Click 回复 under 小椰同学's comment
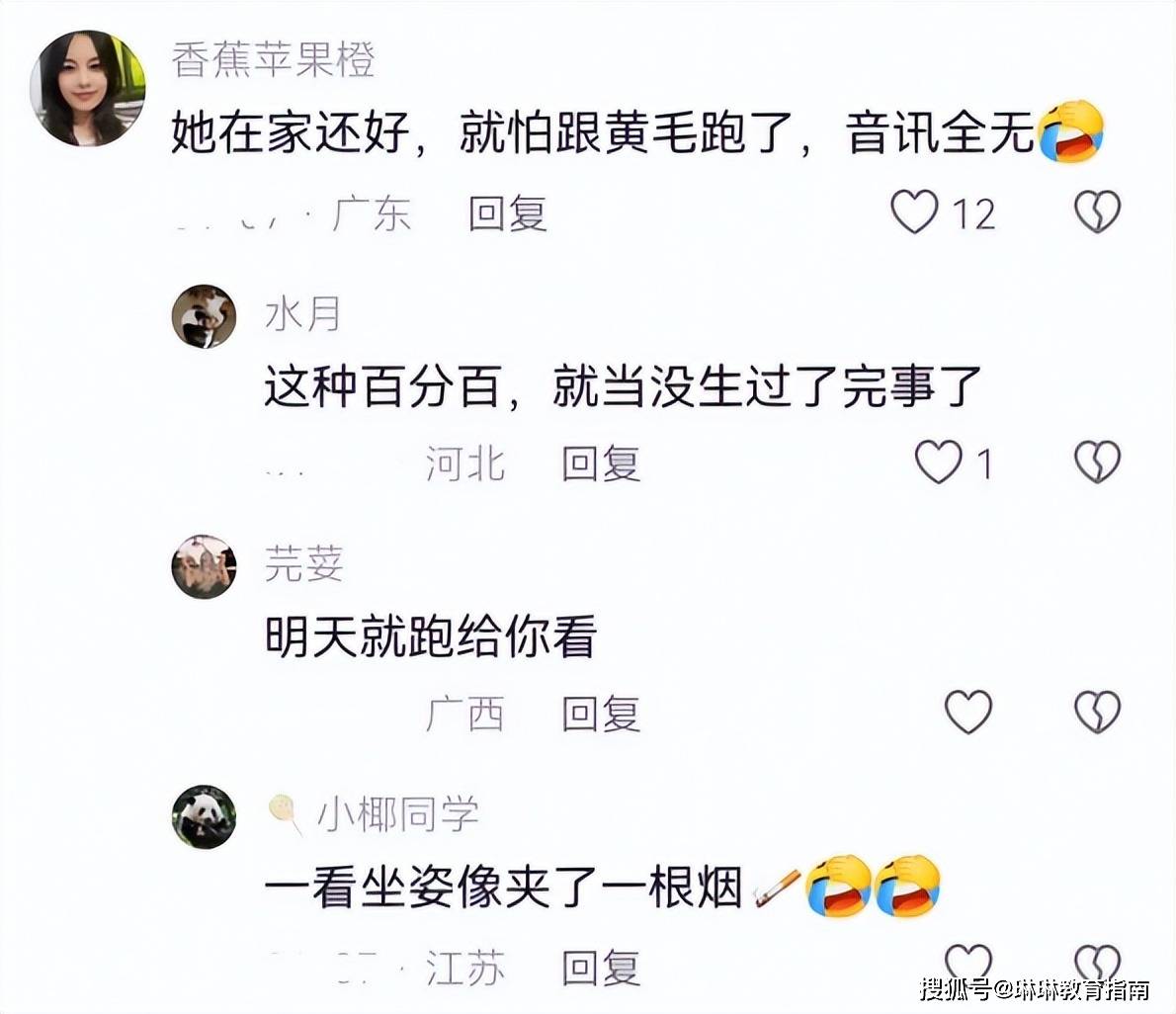This screenshot has height=1014, width=1176. point(602,968)
